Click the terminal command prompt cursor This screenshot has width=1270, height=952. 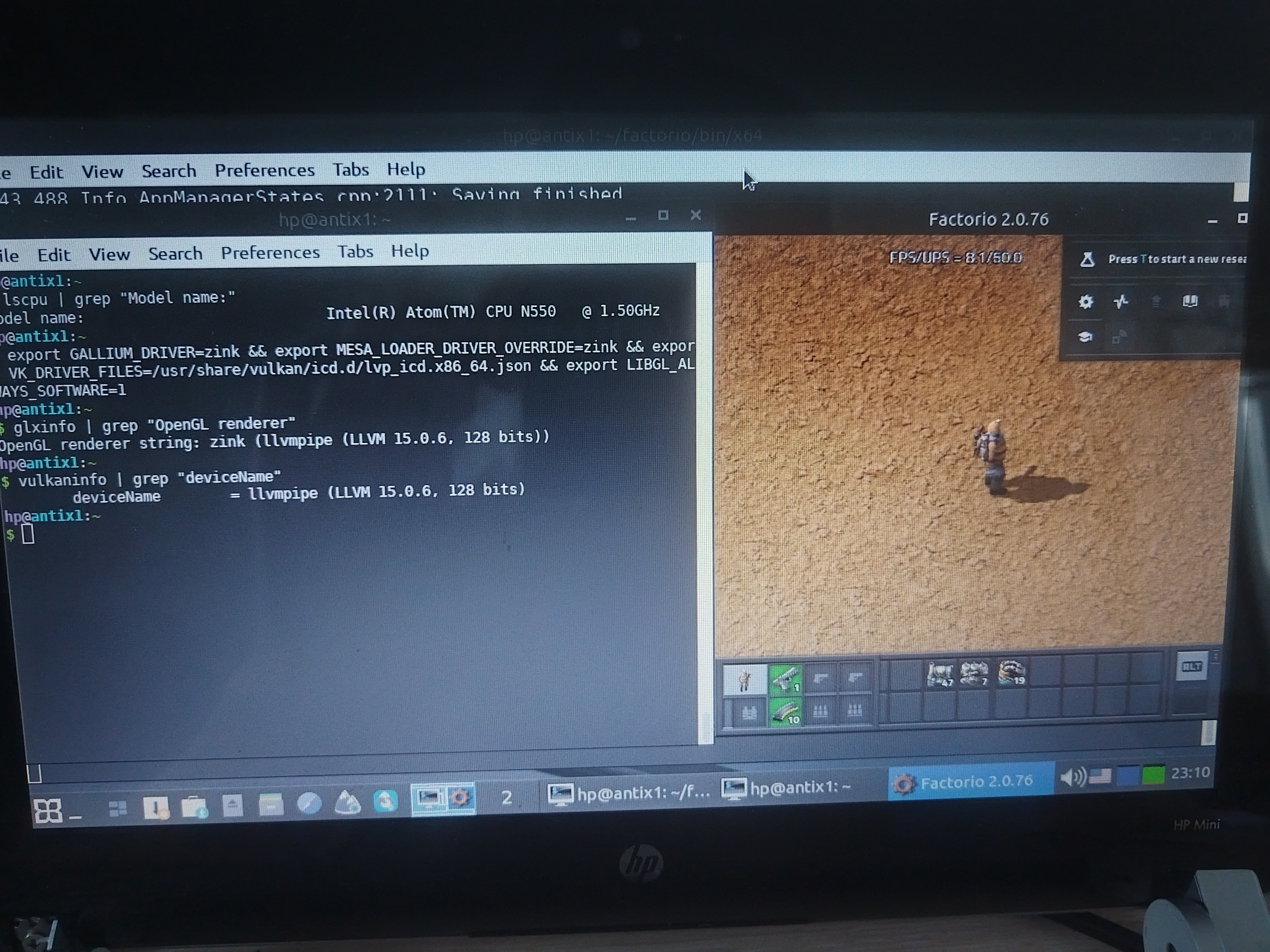[x=28, y=535]
